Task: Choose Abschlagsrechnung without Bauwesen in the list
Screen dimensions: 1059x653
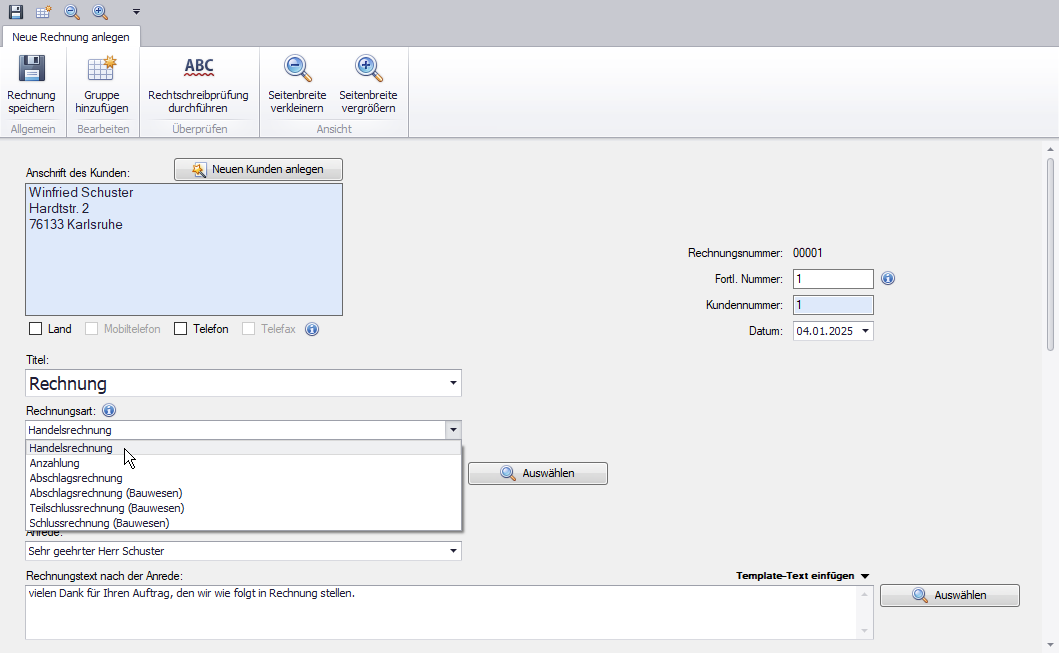Action: pos(243,478)
